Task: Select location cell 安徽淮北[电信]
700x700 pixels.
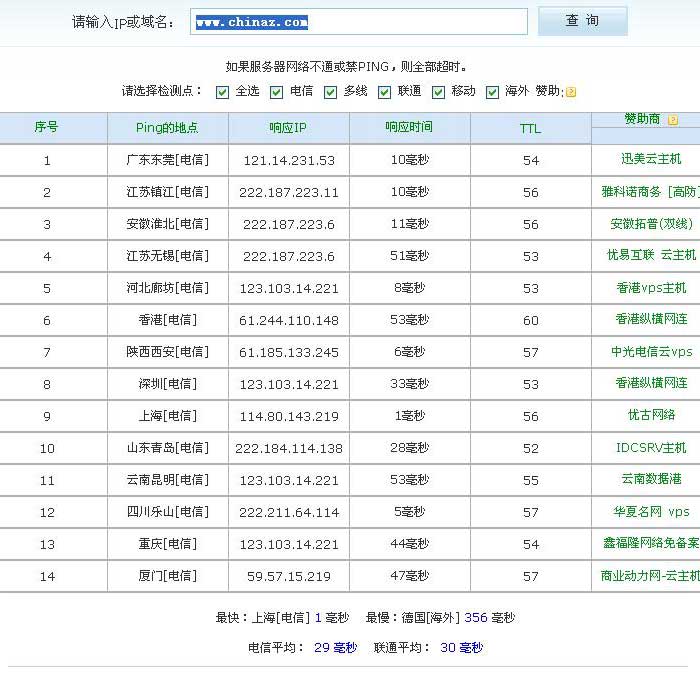Action: (167, 224)
